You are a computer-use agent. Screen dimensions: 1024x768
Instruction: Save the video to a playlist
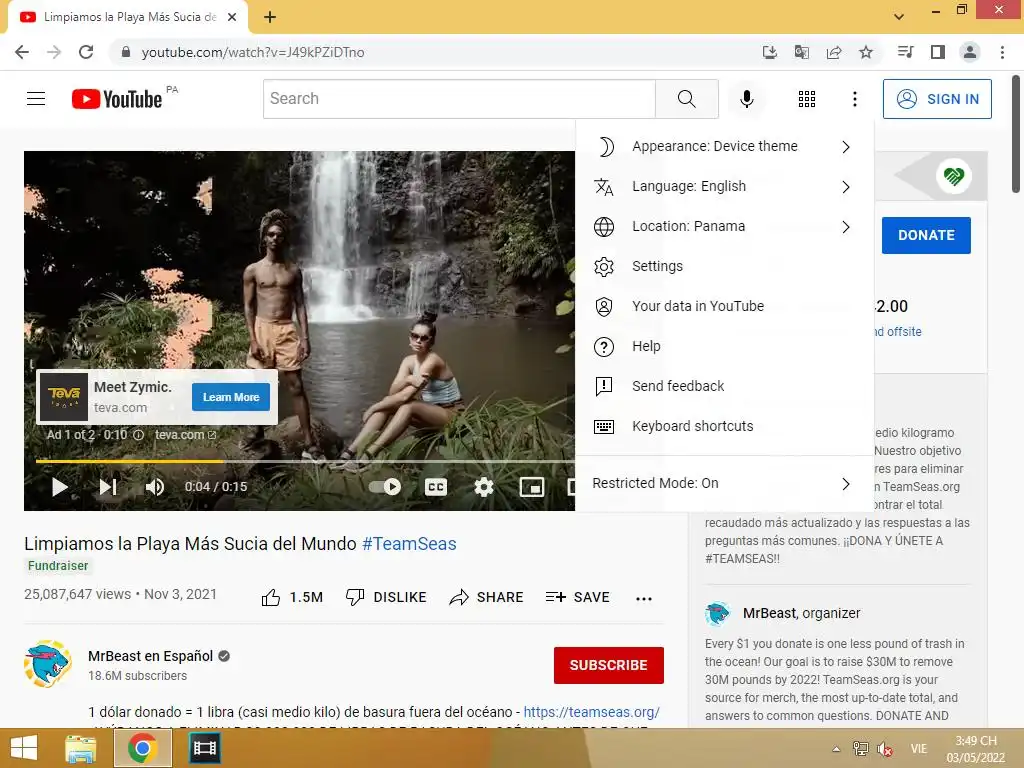pyautogui.click(x=578, y=597)
